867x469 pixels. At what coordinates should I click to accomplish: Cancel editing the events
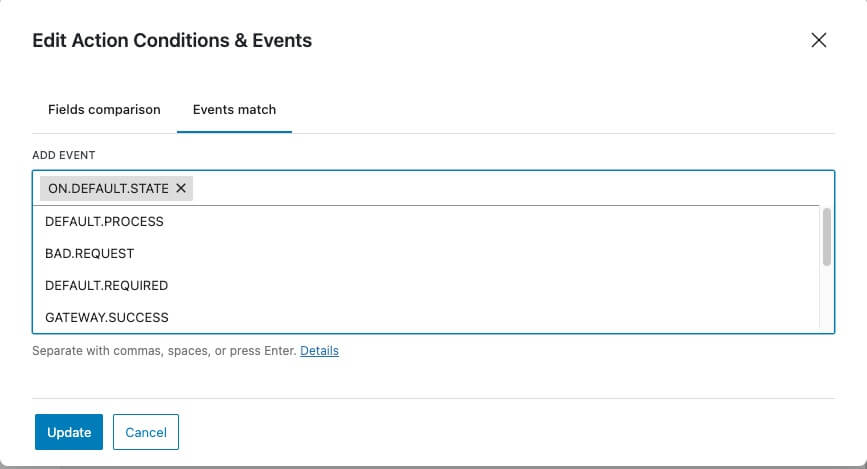pyautogui.click(x=146, y=432)
